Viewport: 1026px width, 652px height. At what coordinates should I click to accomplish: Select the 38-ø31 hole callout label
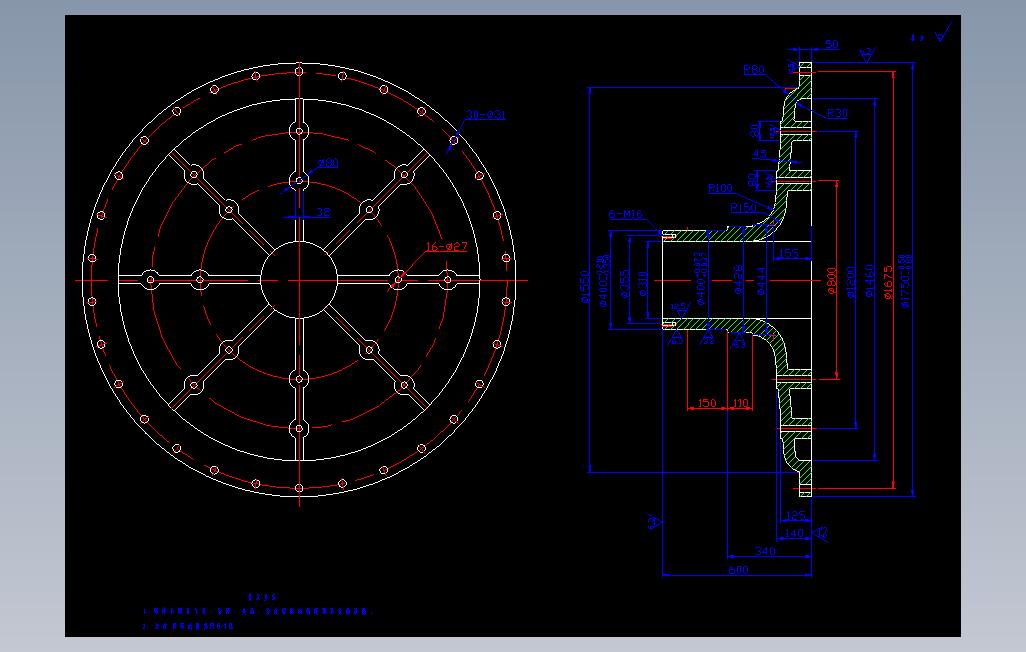tap(486, 115)
